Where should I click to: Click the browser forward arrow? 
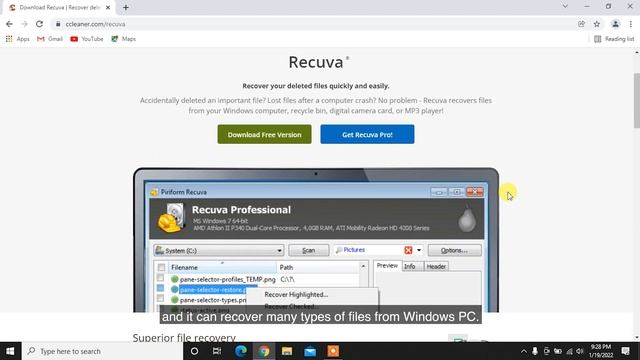tap(24, 24)
